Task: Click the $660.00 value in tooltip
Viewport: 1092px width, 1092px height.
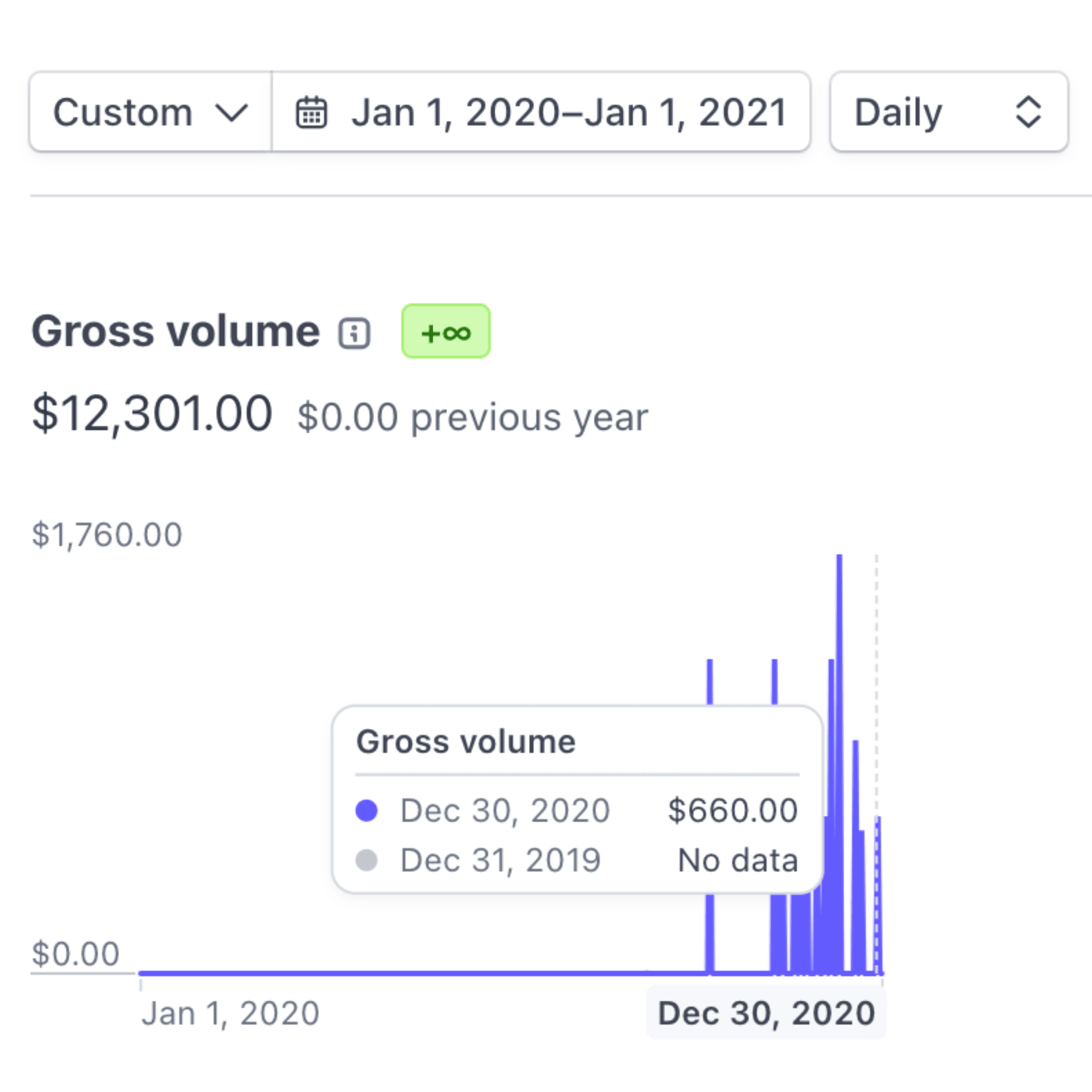Action: tap(733, 810)
